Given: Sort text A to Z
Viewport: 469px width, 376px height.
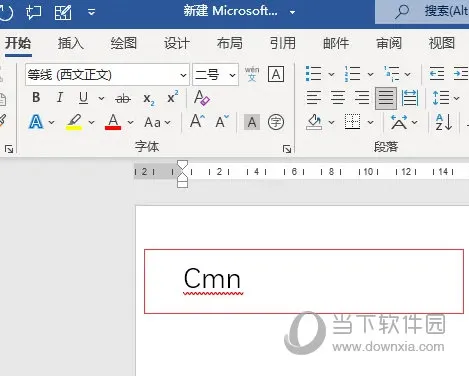Looking at the screenshot, I should pos(444,122).
